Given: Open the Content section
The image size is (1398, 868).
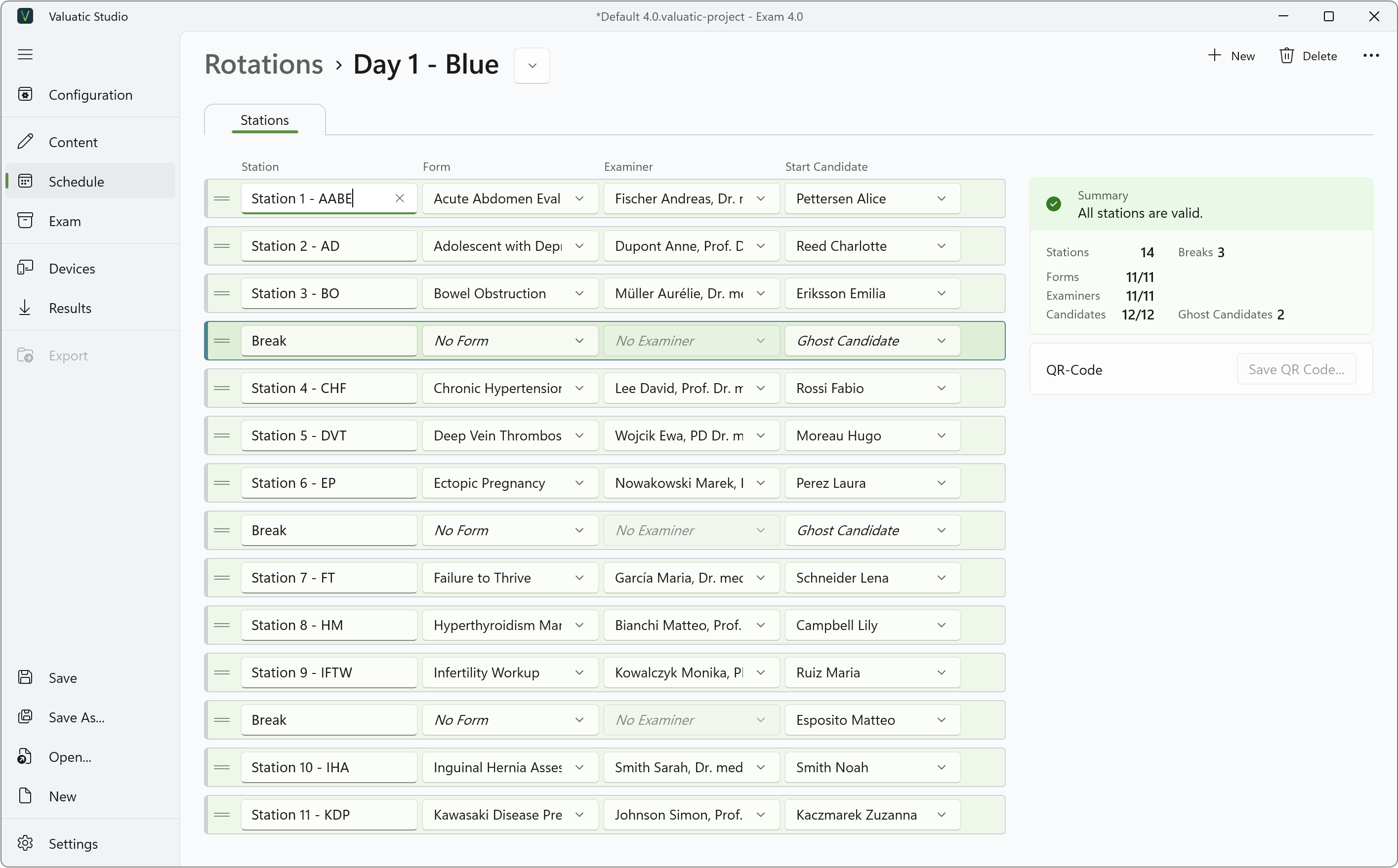Looking at the screenshot, I should pos(90,142).
